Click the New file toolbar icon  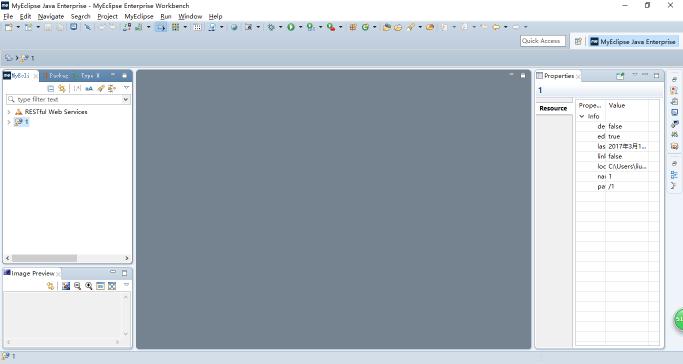point(9,27)
